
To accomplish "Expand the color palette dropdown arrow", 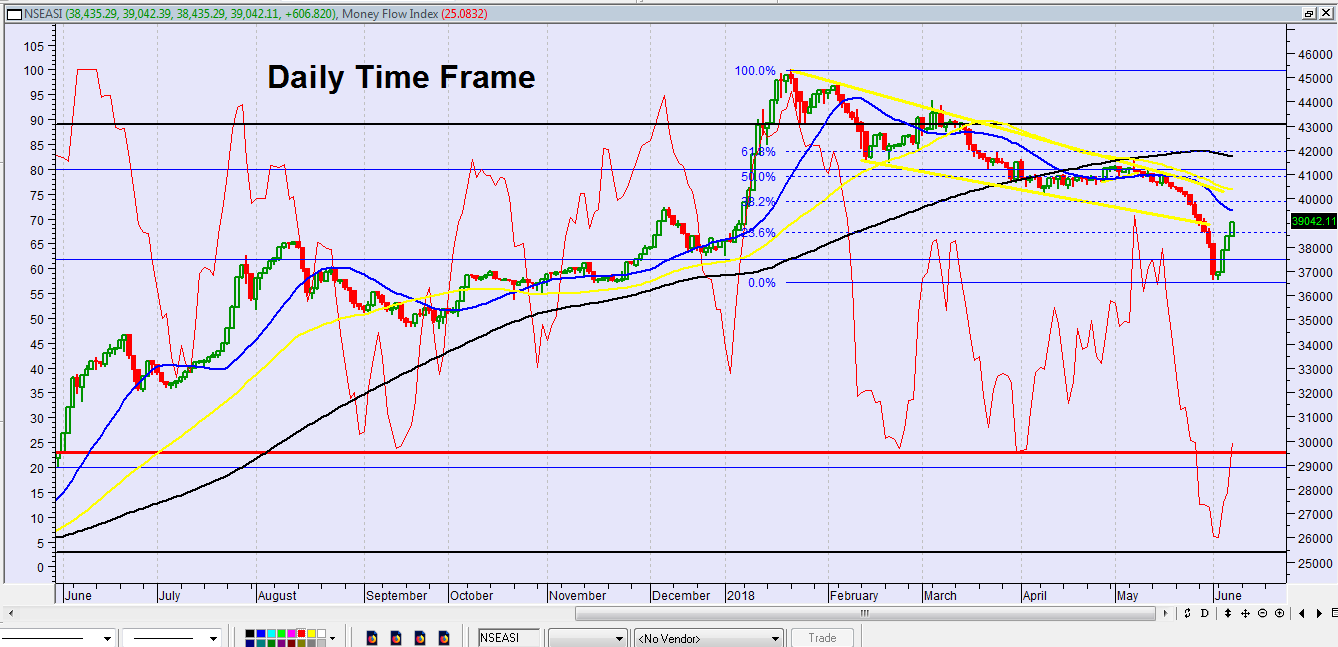I will click(332, 637).
